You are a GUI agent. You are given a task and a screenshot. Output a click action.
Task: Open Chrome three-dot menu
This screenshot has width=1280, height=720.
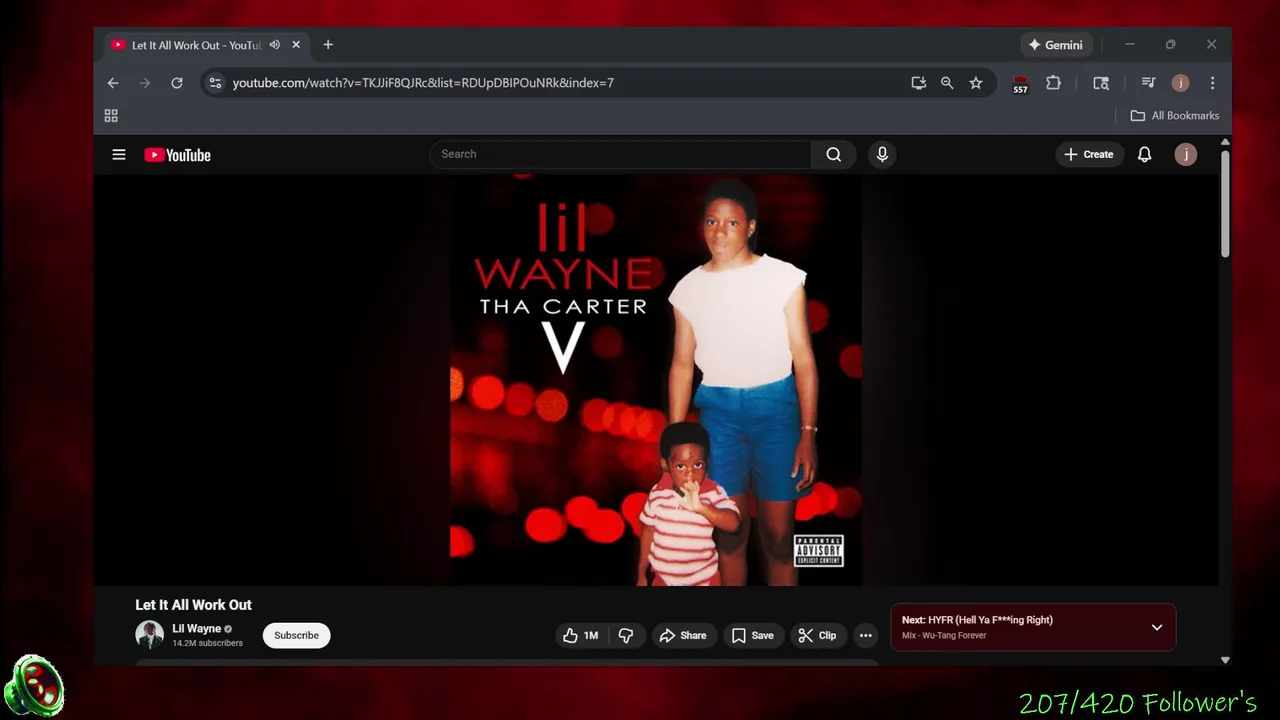(x=1212, y=83)
